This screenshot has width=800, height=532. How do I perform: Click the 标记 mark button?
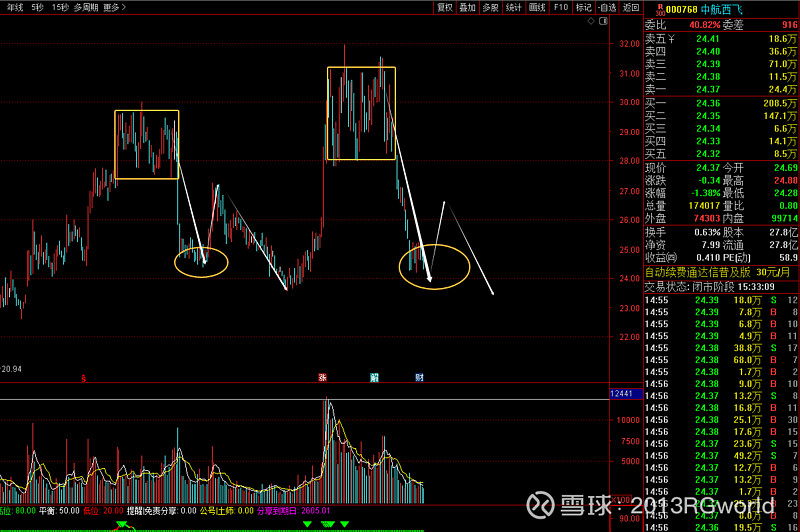[x=583, y=7]
